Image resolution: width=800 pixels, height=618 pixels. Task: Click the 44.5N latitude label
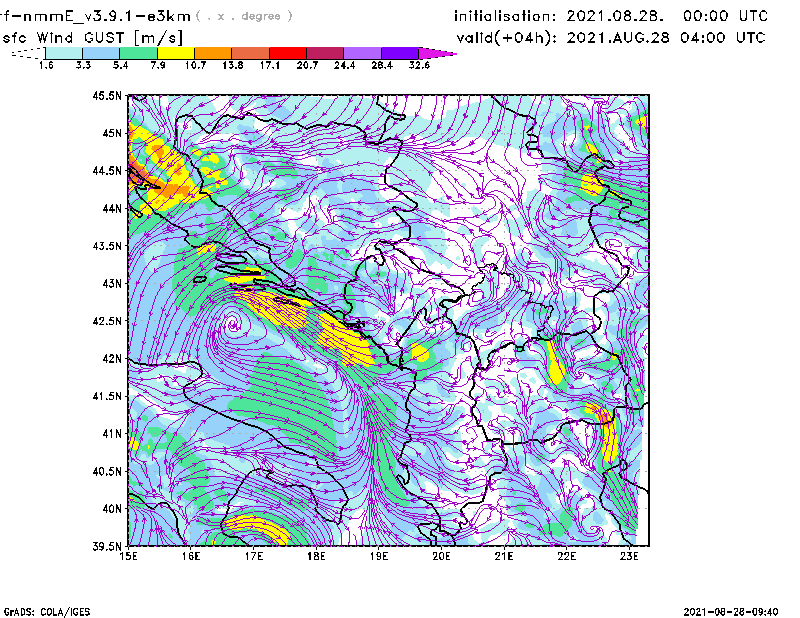point(107,170)
